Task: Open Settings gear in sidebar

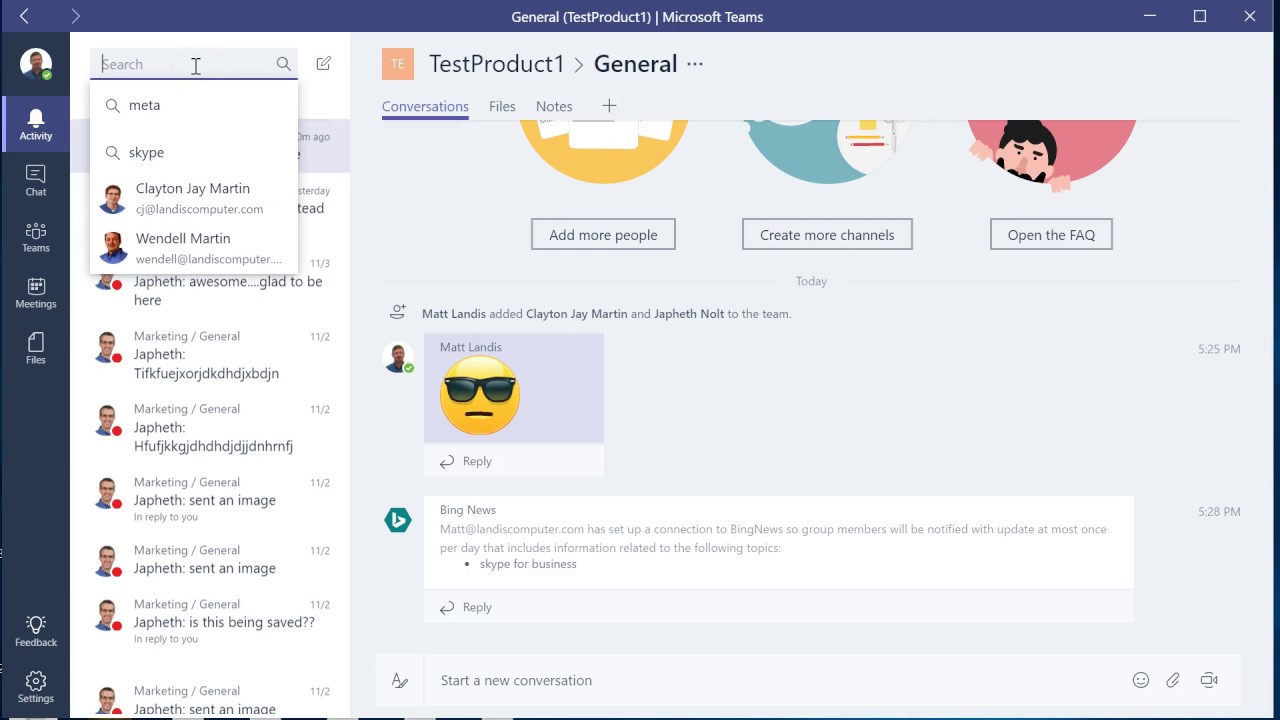Action: point(36,687)
